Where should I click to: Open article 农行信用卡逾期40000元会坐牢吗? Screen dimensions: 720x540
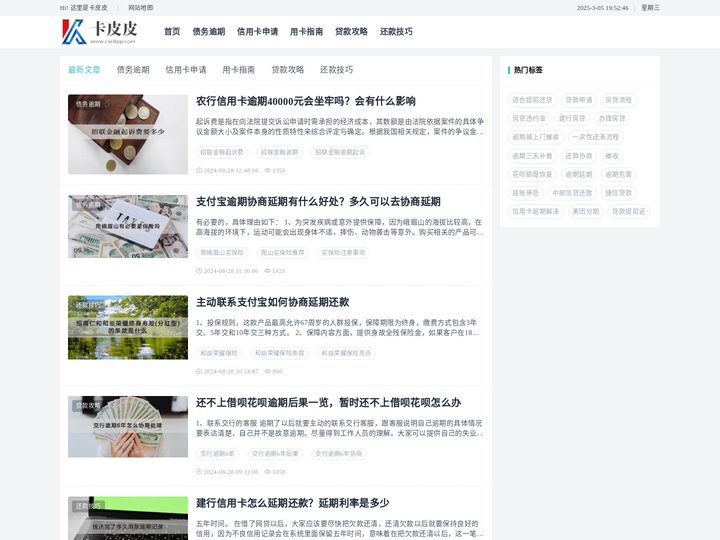[x=306, y=101]
